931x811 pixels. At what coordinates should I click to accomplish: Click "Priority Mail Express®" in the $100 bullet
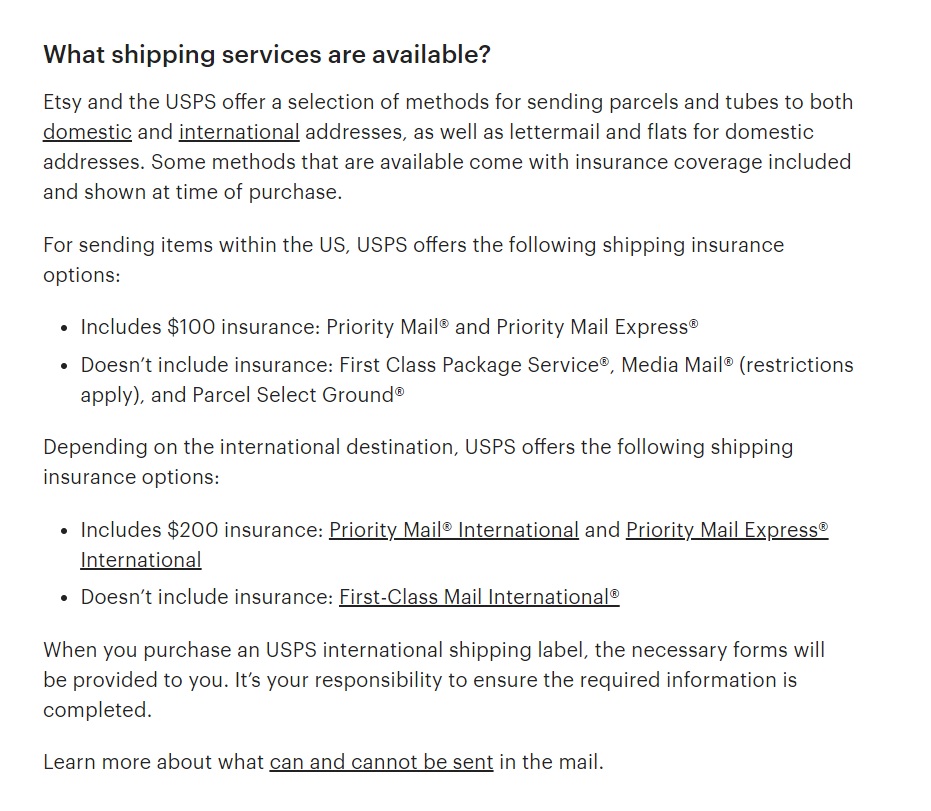(596, 327)
